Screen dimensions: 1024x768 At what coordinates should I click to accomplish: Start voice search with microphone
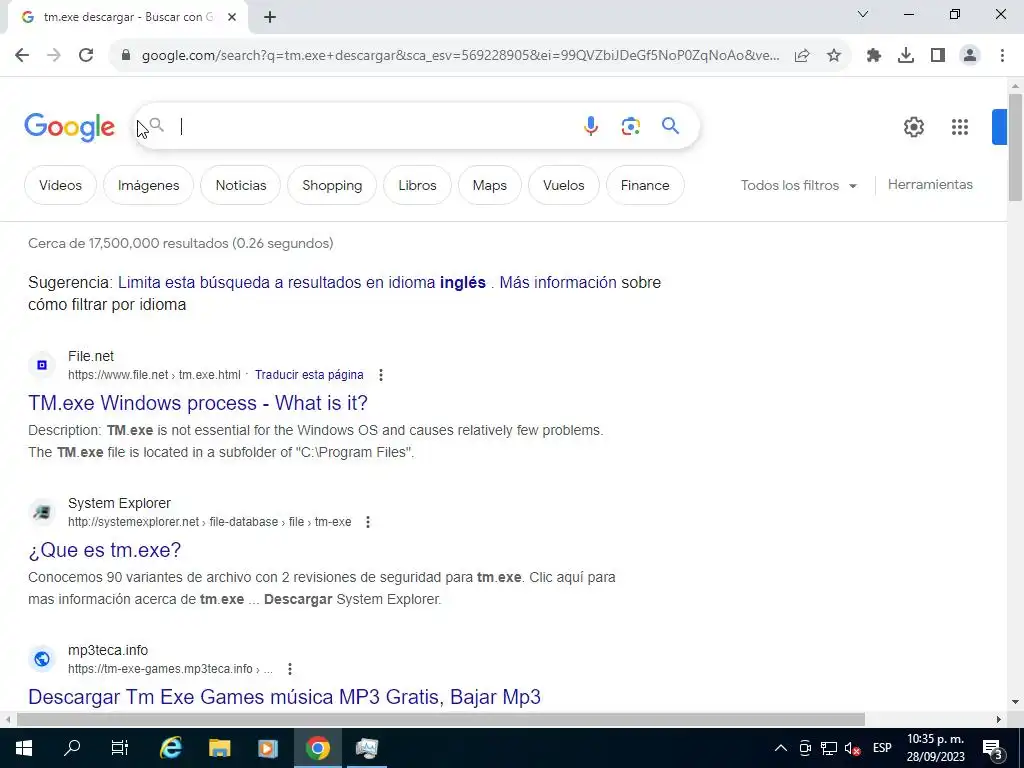pyautogui.click(x=590, y=126)
